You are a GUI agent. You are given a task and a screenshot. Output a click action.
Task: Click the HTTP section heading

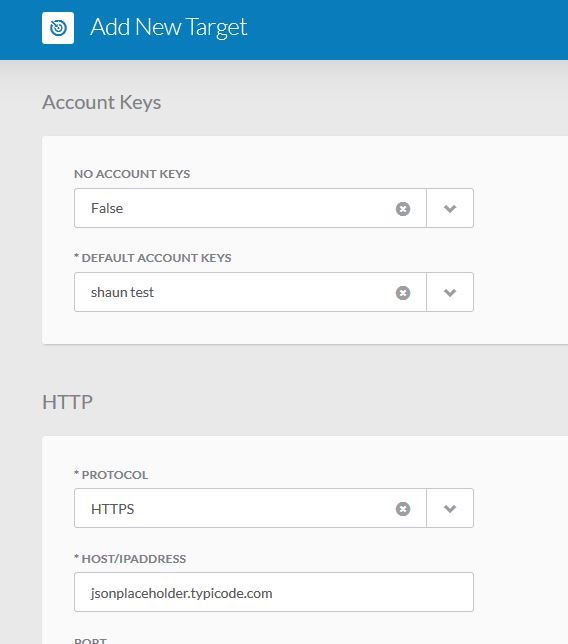(67, 402)
